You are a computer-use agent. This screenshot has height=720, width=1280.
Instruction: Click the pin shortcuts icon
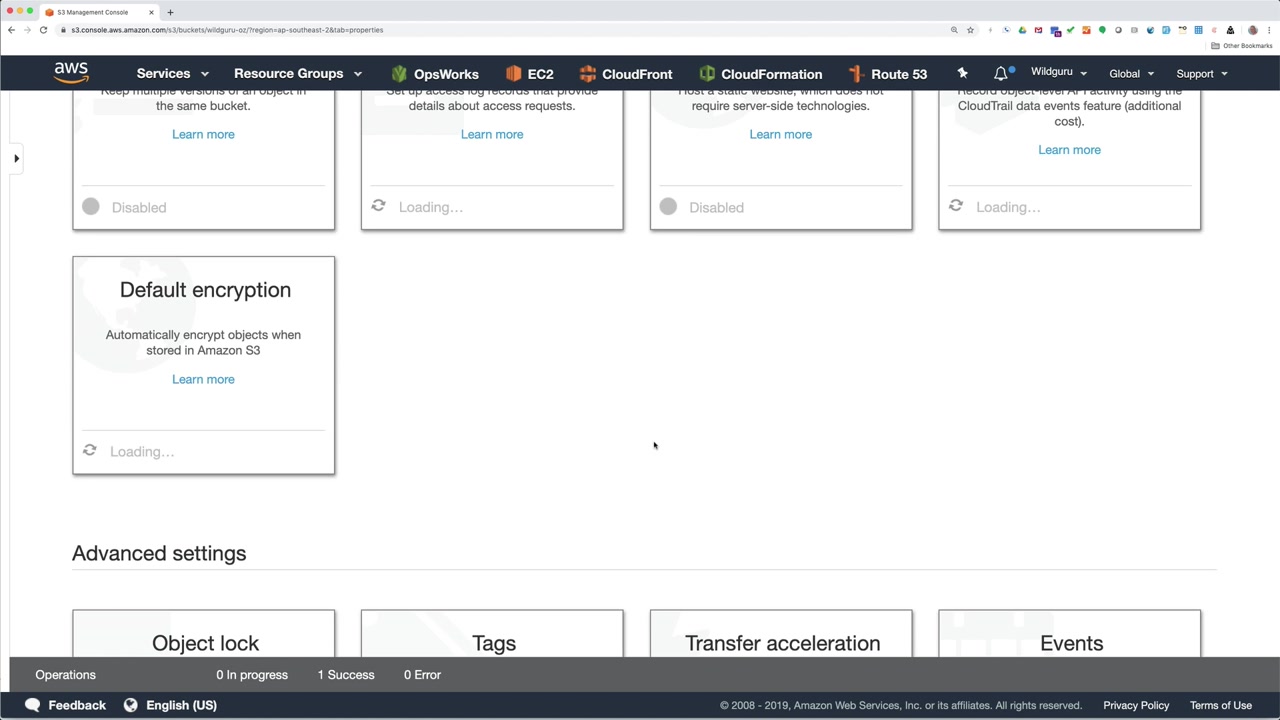(x=962, y=73)
